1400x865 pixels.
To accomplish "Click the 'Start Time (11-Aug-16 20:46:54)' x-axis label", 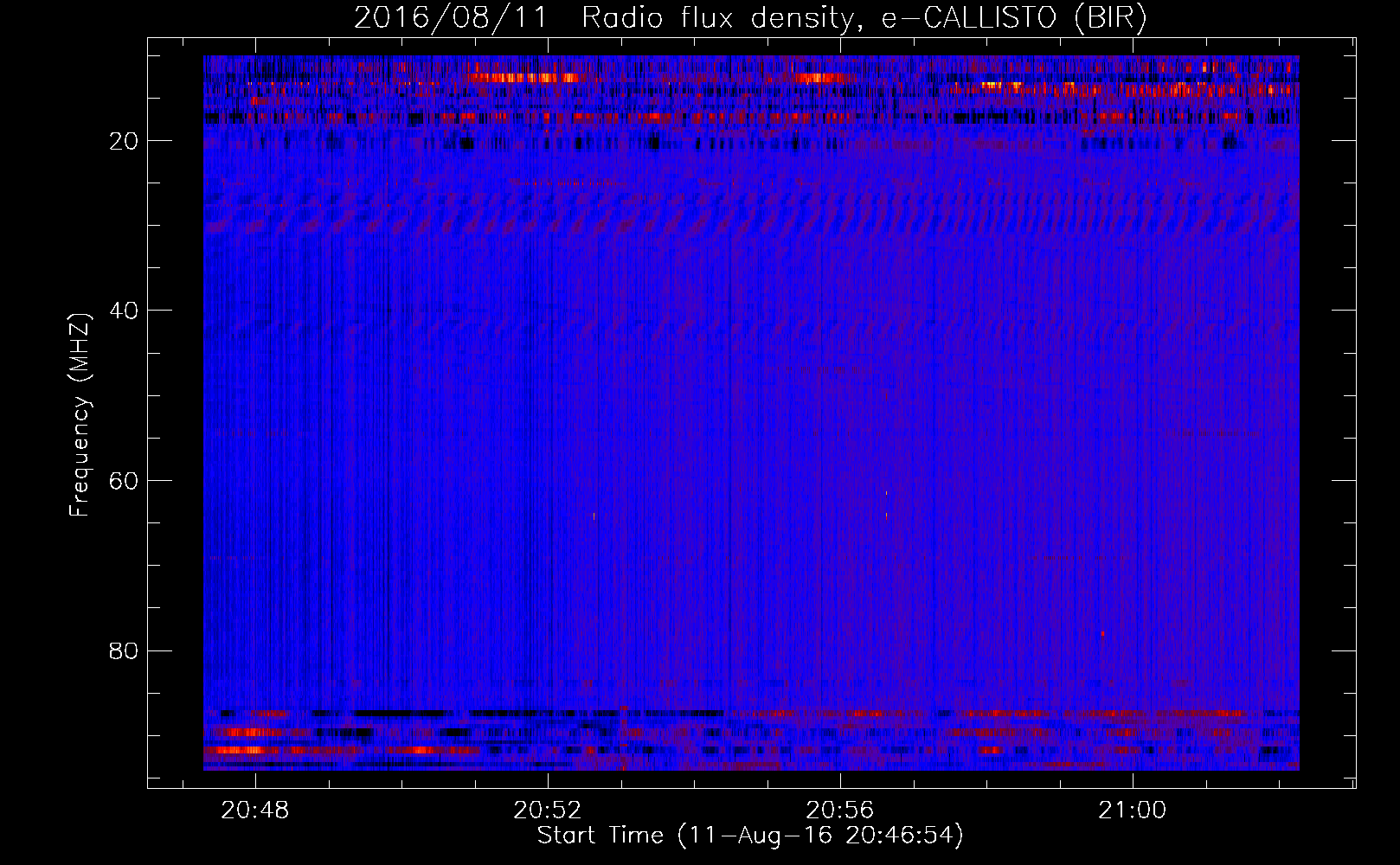I will [750, 836].
